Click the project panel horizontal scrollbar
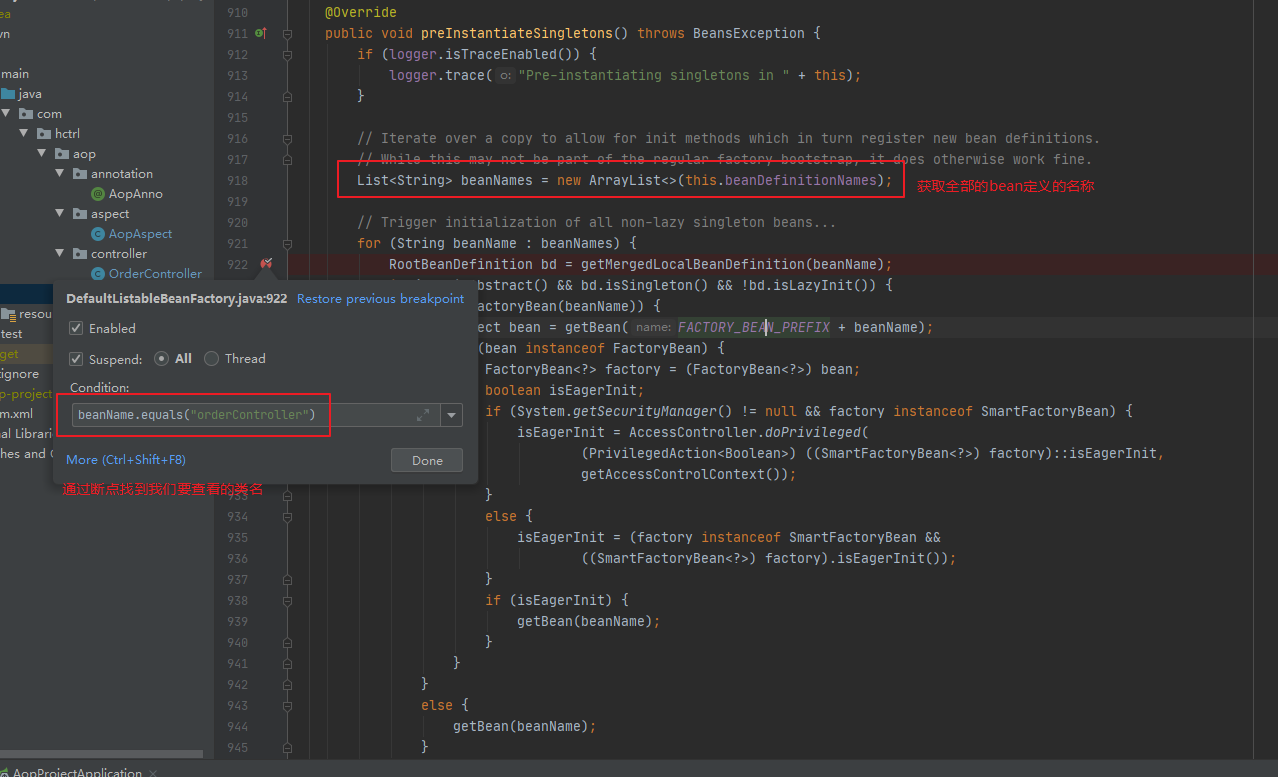 [100, 754]
